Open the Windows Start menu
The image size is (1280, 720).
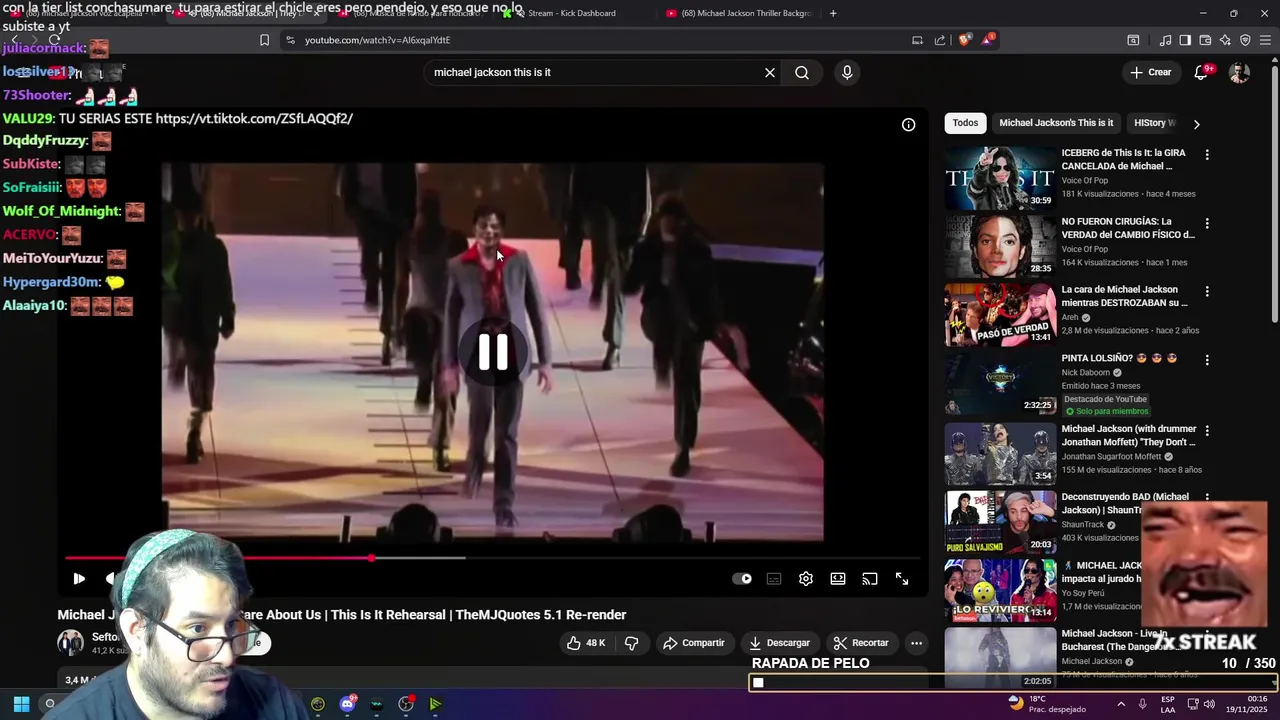click(x=21, y=704)
